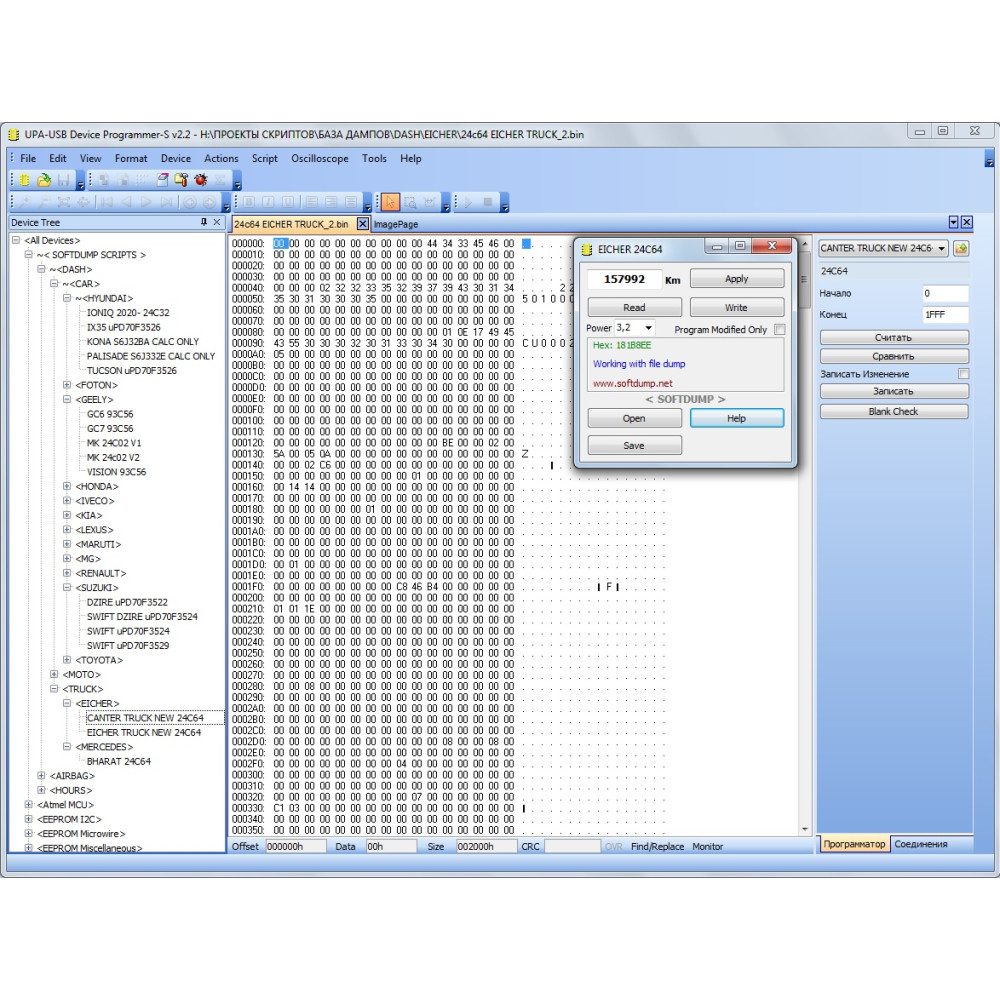Select IONIQ 2020- 24C32 tree item
This screenshot has height=1000, width=1000.
128,312
